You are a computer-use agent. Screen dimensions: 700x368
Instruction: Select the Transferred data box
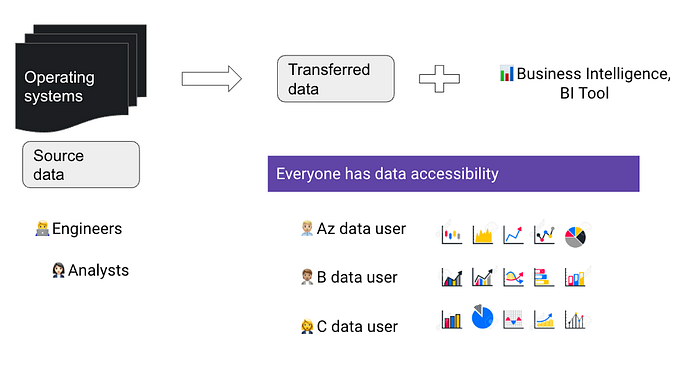(336, 79)
